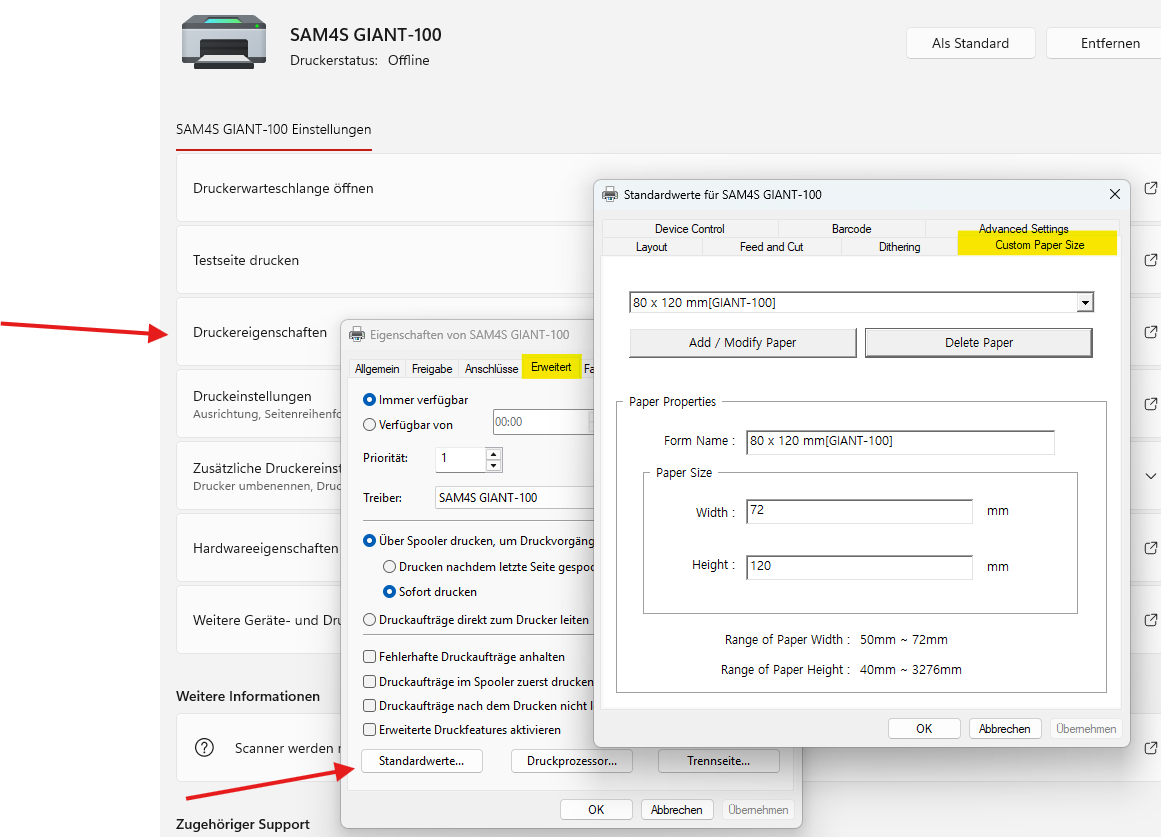The width and height of the screenshot is (1161, 837).
Task: Decrease Priorität with the down arrow
Action: (x=493, y=466)
